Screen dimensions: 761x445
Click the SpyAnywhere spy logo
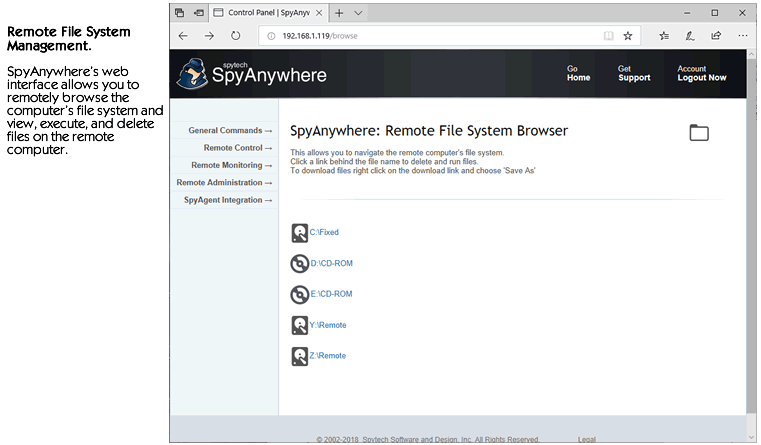pyautogui.click(x=192, y=74)
